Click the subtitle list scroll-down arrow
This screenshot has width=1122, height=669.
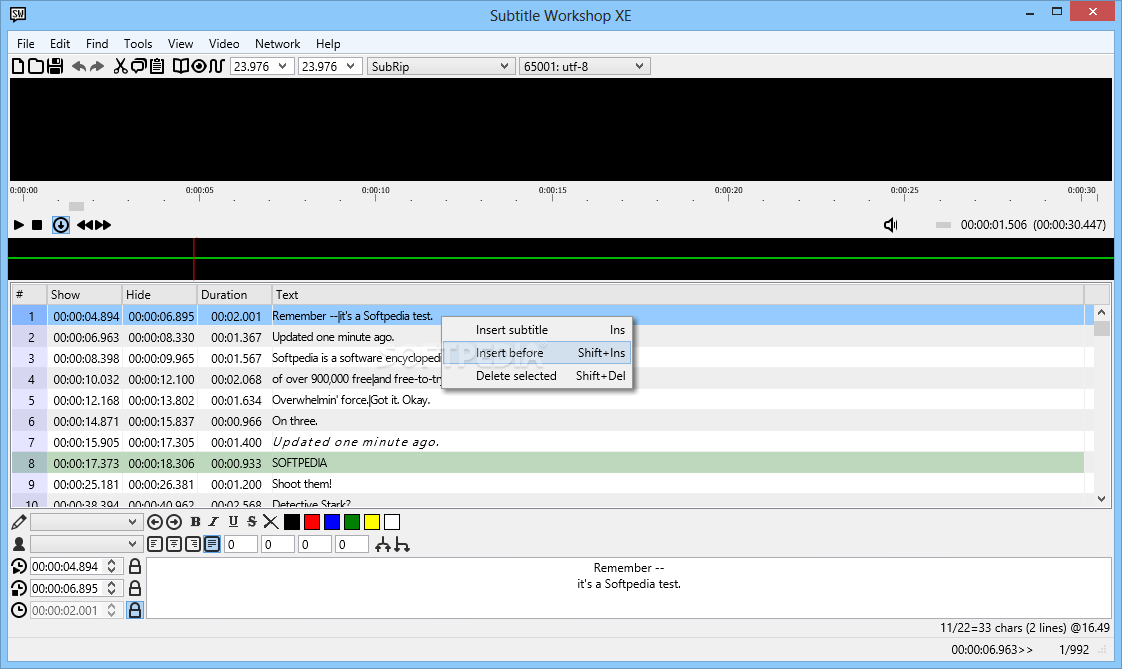tap(1101, 499)
